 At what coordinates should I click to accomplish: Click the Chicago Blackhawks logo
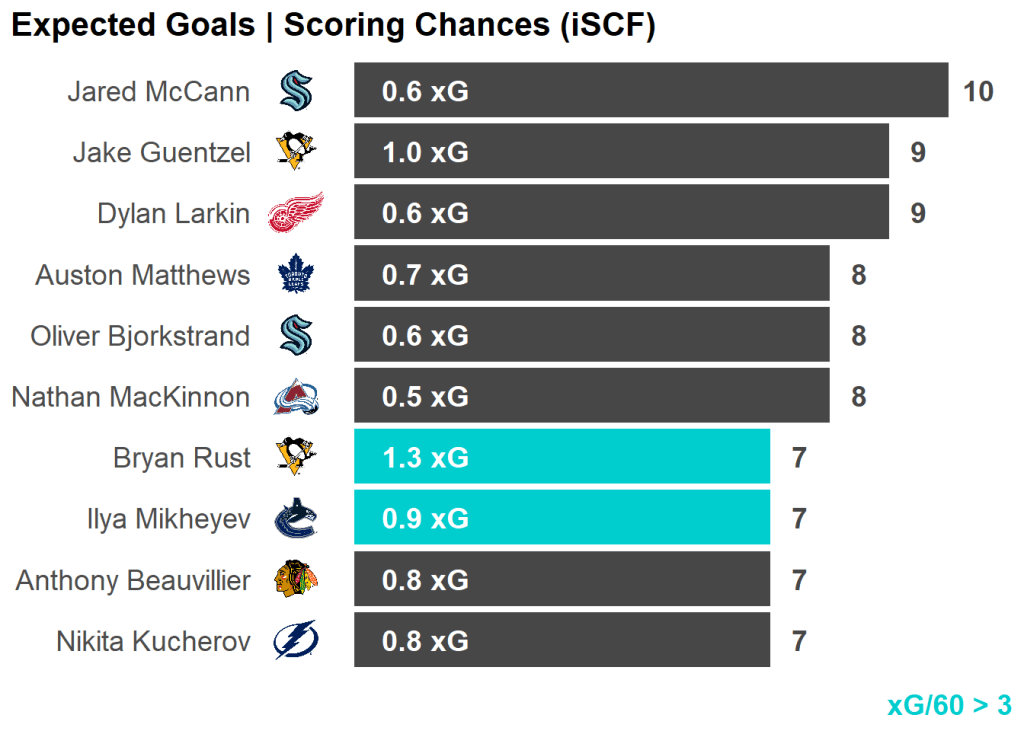click(296, 580)
